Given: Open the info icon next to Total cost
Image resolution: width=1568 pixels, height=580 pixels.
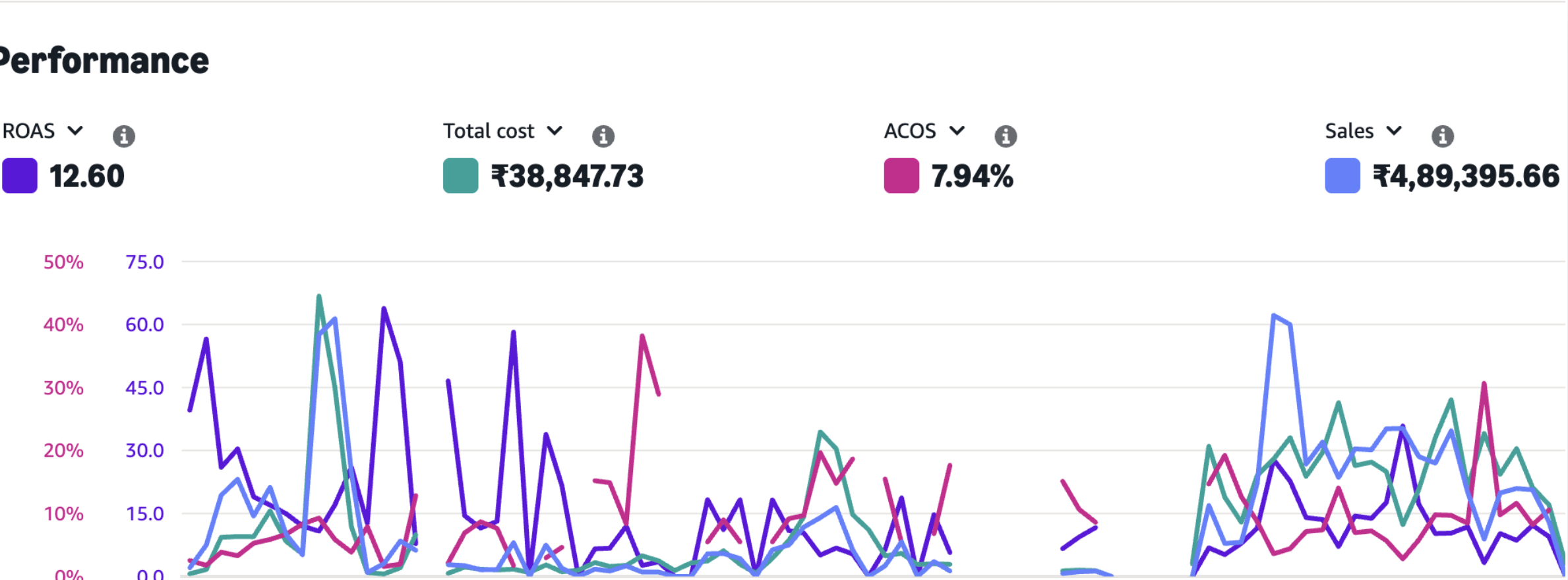Looking at the screenshot, I should coord(603,136).
